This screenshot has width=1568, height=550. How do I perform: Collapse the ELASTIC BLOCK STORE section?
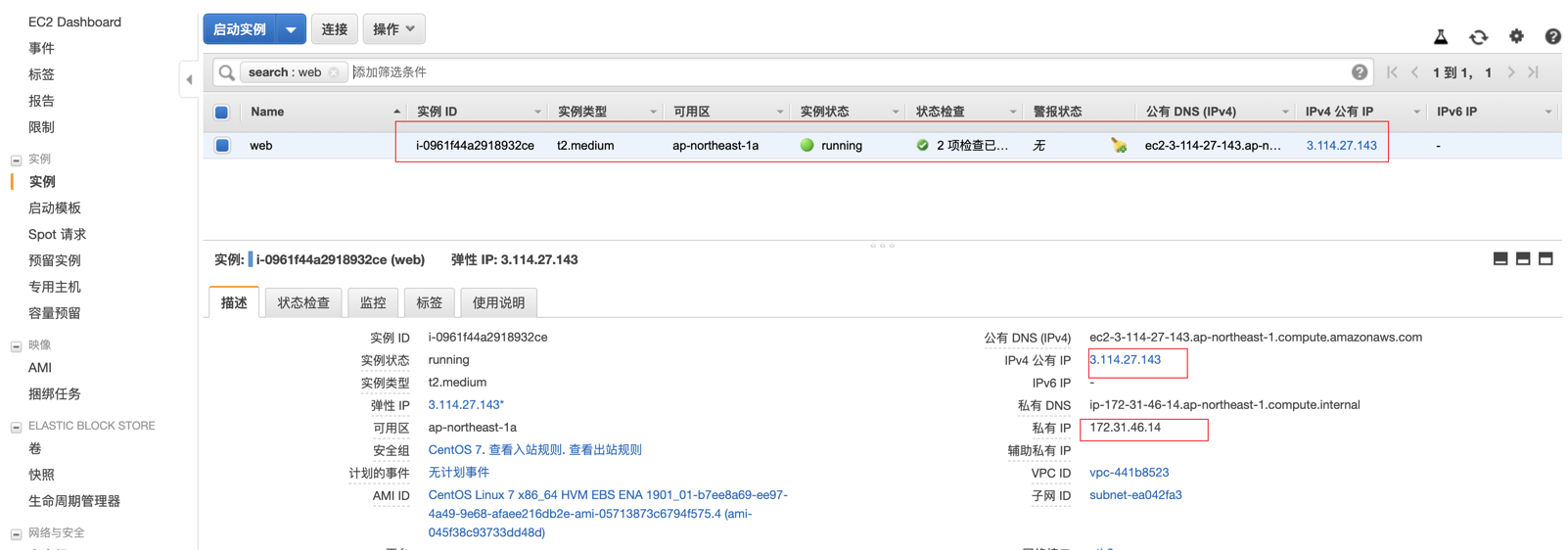(x=16, y=427)
